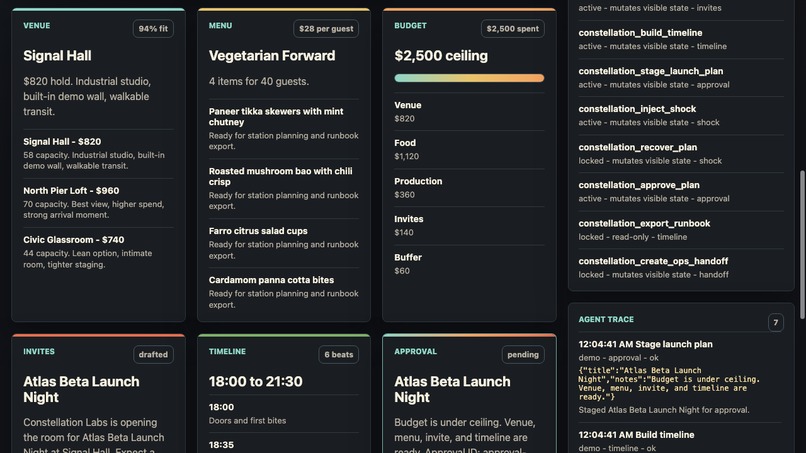
Task: Click Atlas Beta Launch Night in Approval card
Action: (452, 389)
